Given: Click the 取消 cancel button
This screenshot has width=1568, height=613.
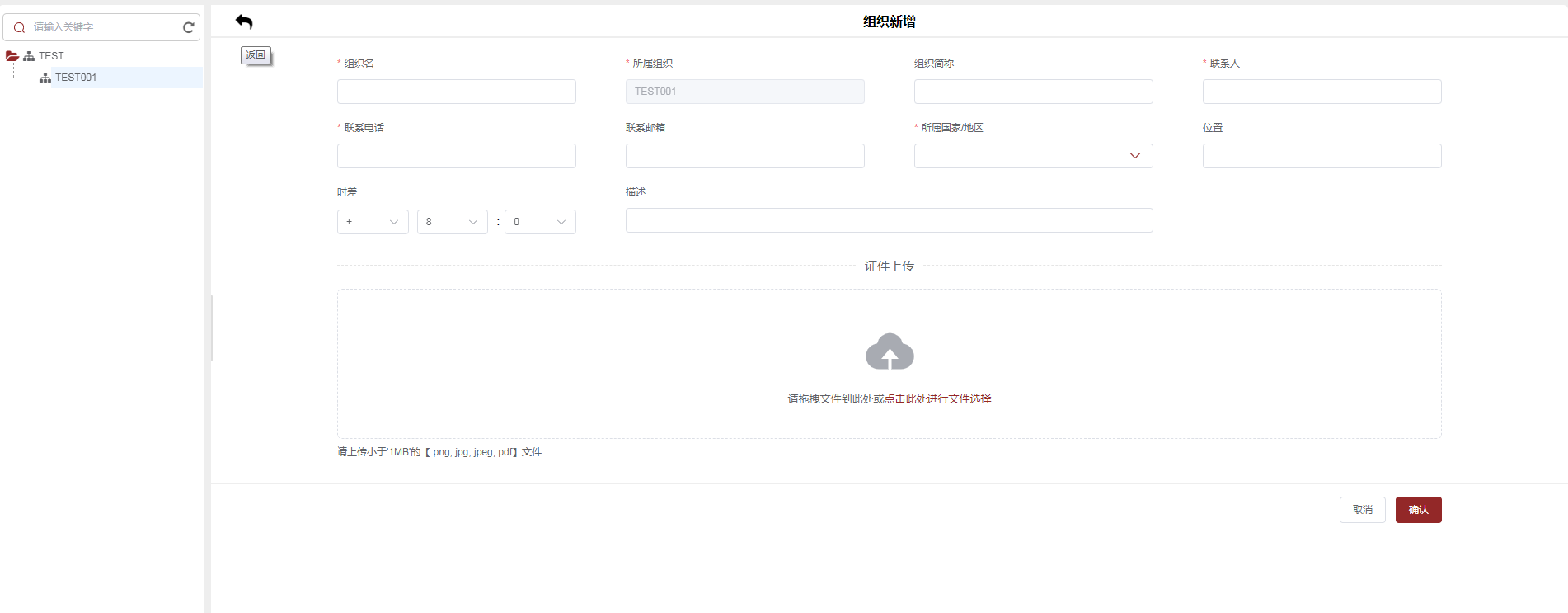Looking at the screenshot, I should pyautogui.click(x=1362, y=510).
